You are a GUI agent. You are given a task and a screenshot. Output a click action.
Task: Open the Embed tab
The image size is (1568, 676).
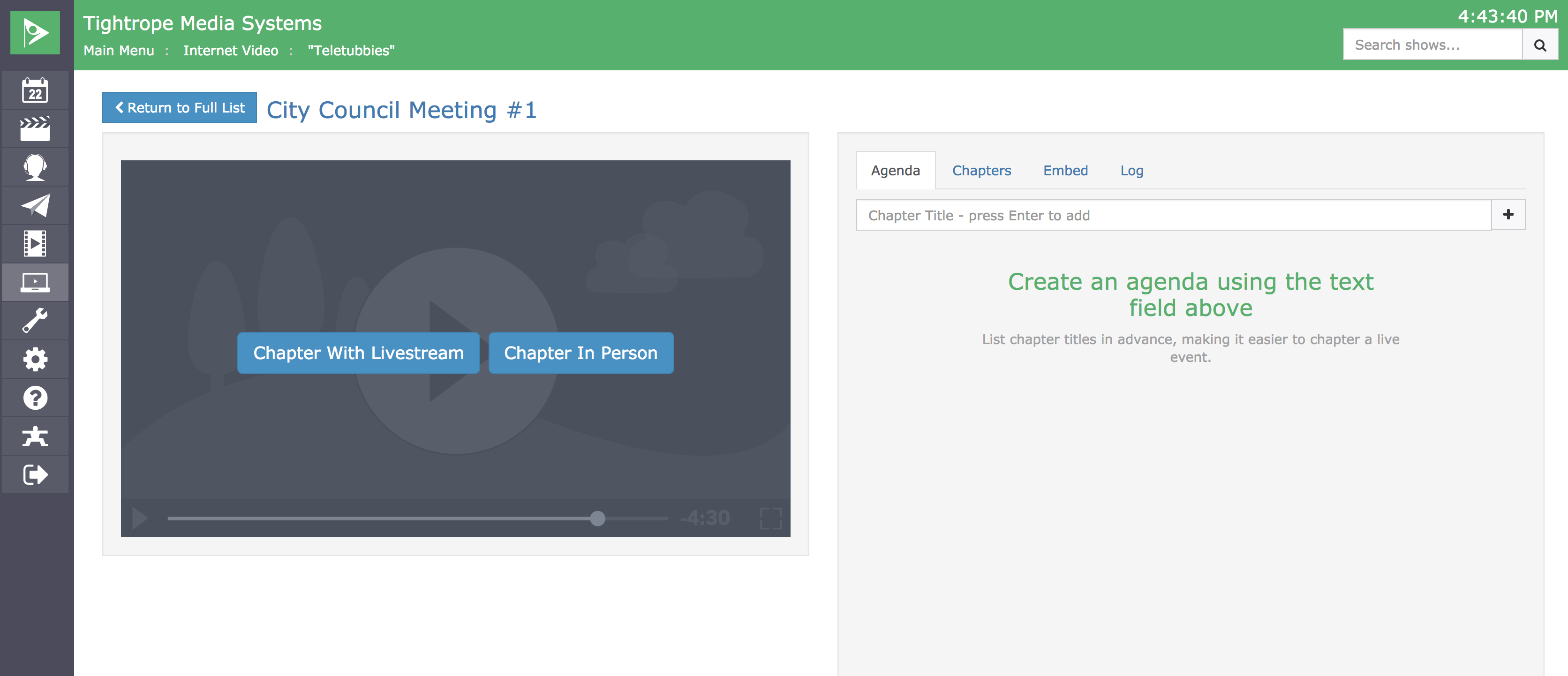click(1065, 170)
